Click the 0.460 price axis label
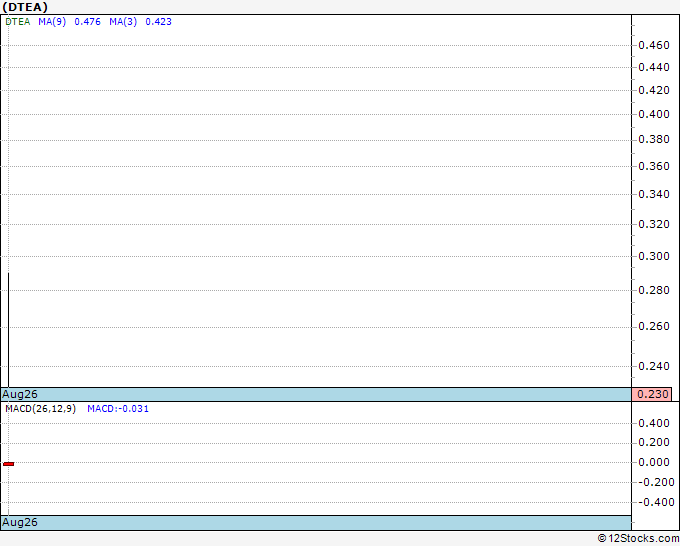This screenshot has width=680, height=546. [x=654, y=45]
